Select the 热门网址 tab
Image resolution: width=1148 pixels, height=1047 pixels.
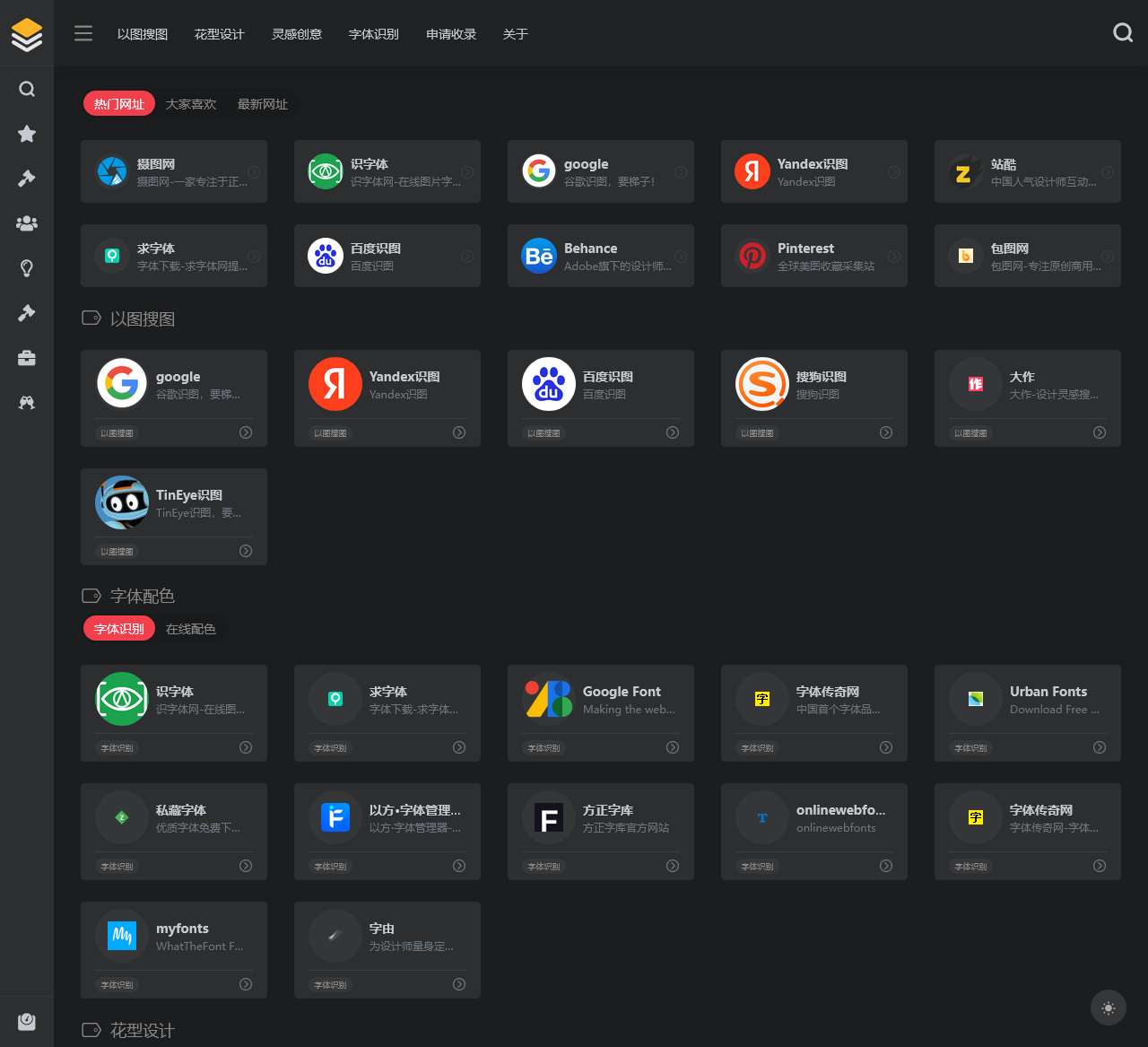[119, 104]
